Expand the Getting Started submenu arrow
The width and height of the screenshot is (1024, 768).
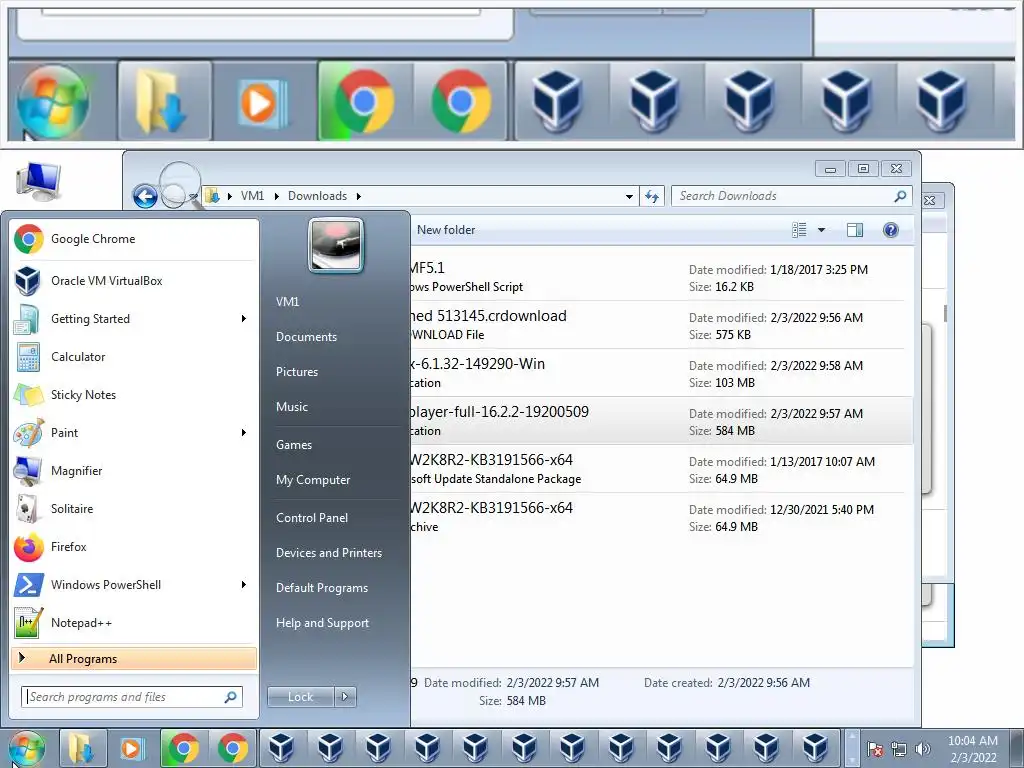[x=244, y=319]
